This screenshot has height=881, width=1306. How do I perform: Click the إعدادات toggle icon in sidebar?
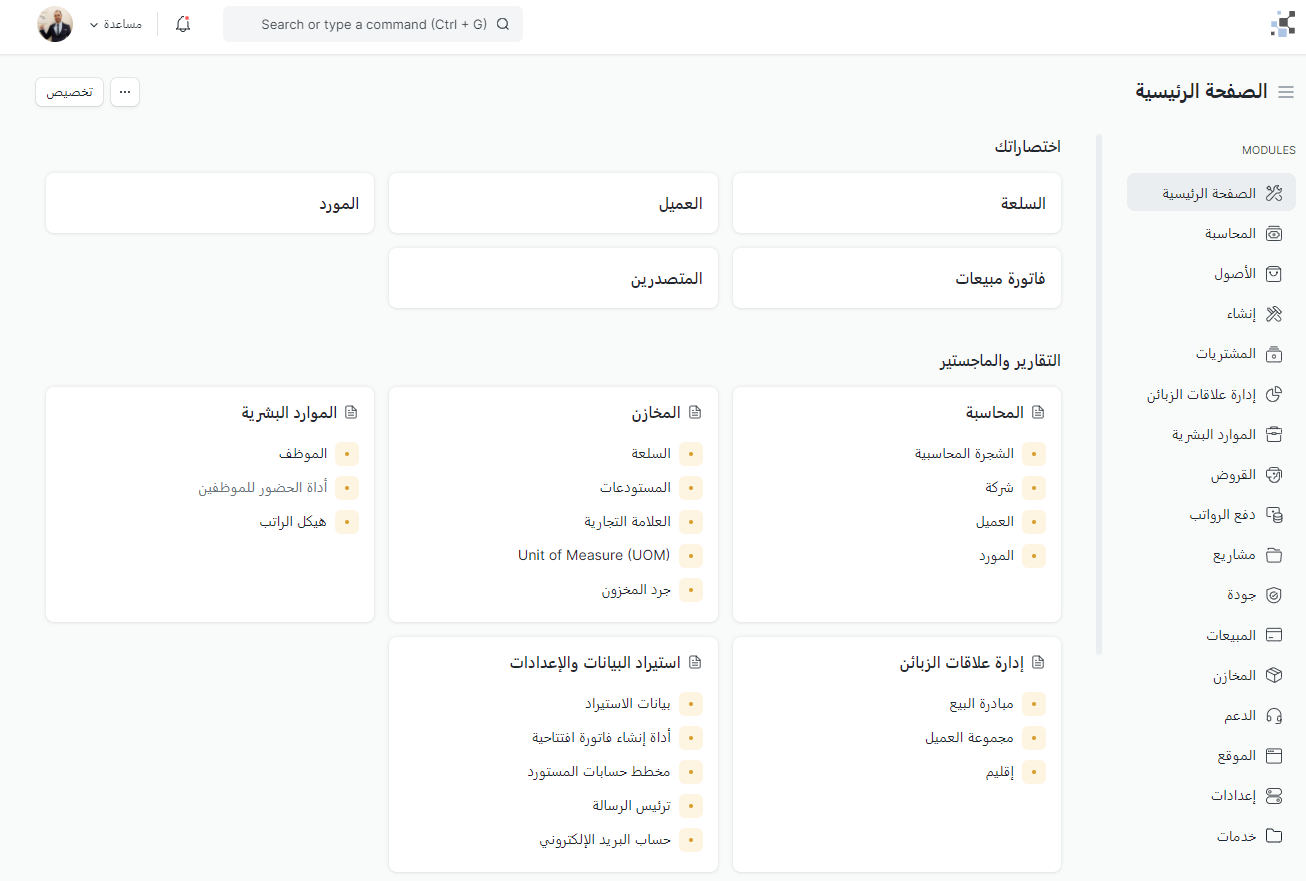pos(1274,796)
